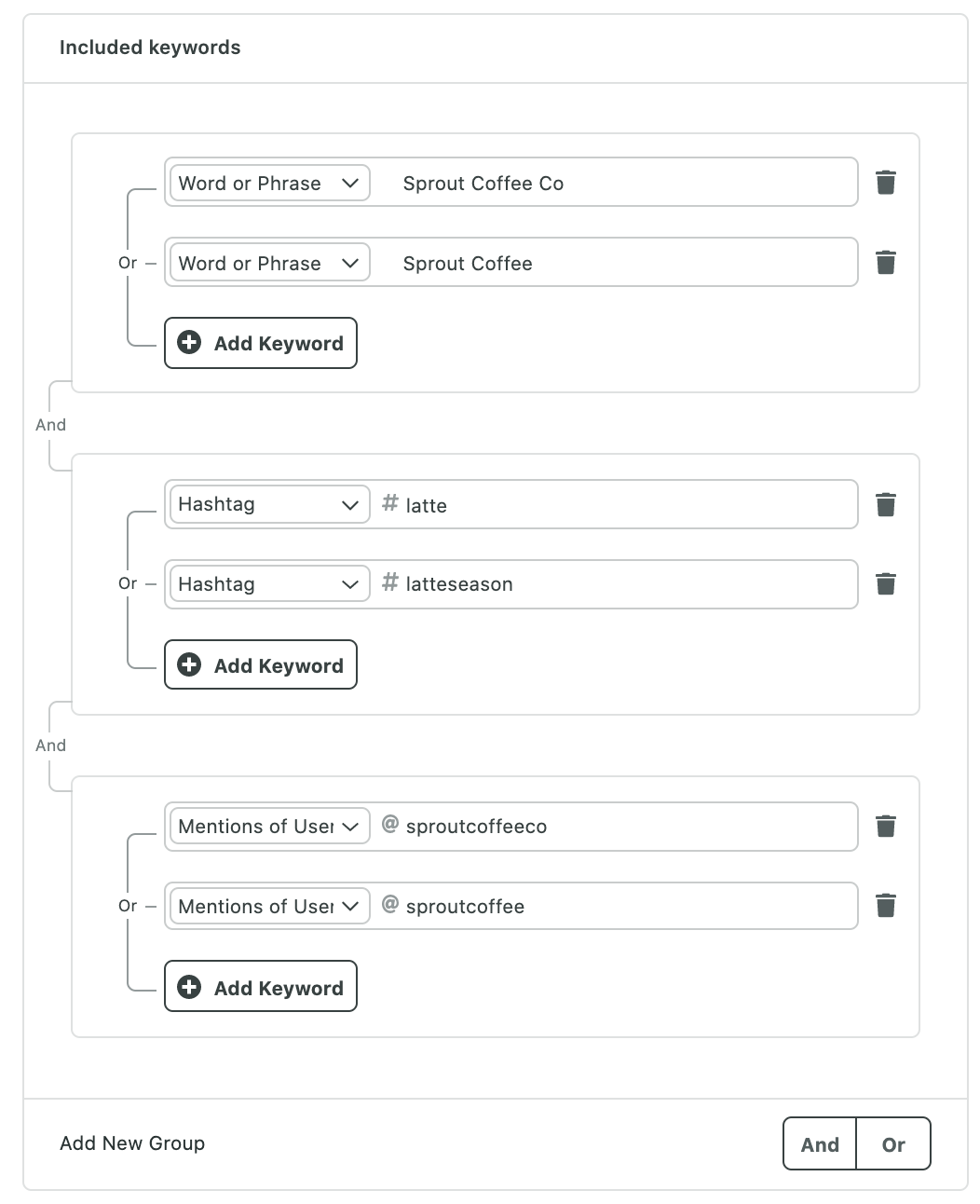This screenshot has height=1204, width=980.
Task: Remove the latteseason hashtag keyword
Action: click(x=886, y=584)
